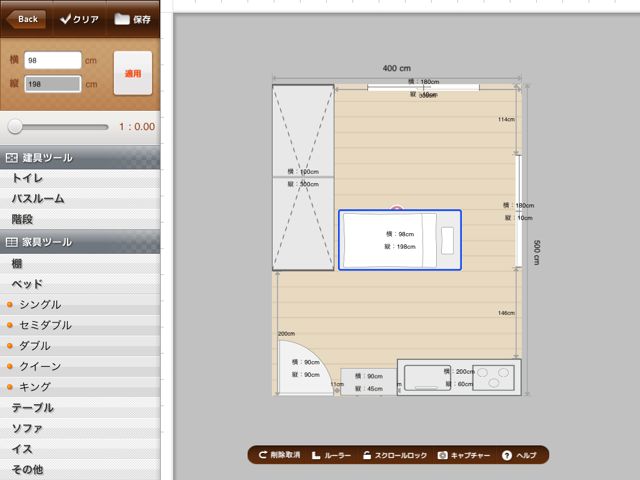Click the 114cm dimension label
The height and width of the screenshot is (480, 640).
[x=506, y=119]
